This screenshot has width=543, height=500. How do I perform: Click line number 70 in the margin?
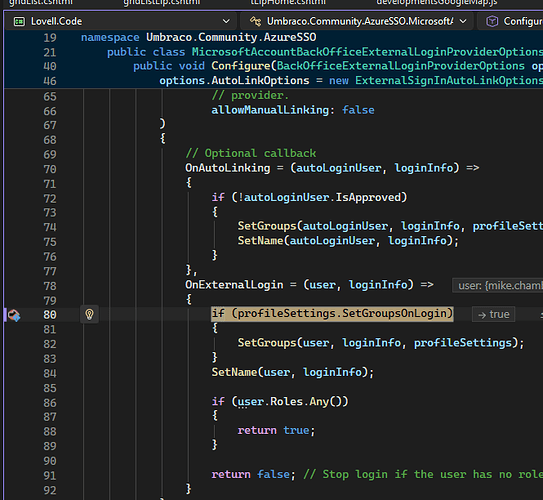[x=50, y=169]
